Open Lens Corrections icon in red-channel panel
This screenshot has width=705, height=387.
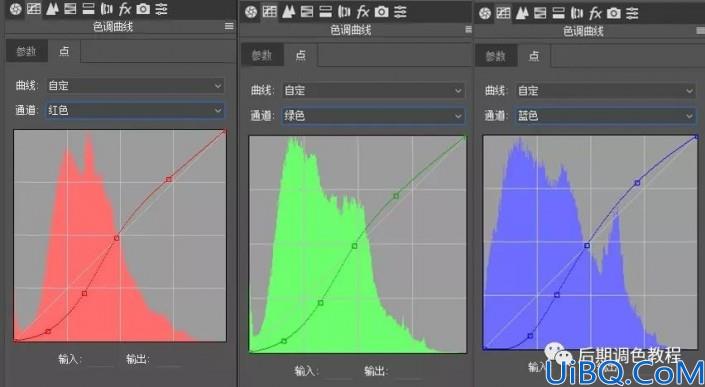107,9
